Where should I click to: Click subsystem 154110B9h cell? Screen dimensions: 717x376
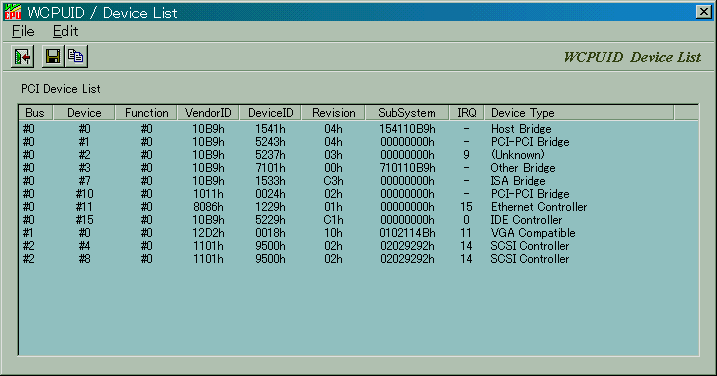coord(407,129)
